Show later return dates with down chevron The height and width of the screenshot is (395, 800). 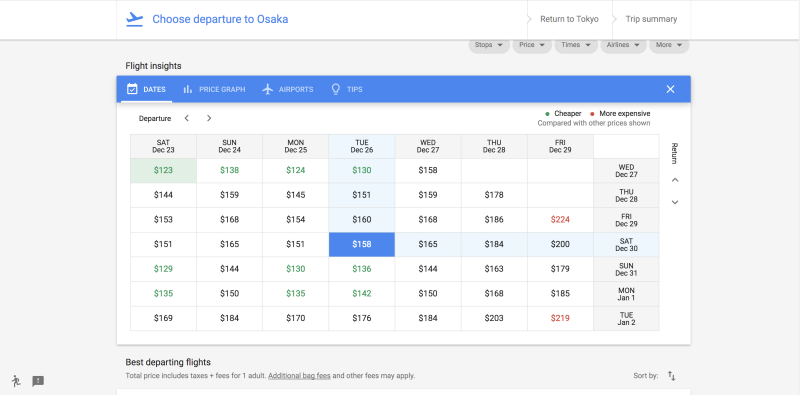[x=674, y=202]
